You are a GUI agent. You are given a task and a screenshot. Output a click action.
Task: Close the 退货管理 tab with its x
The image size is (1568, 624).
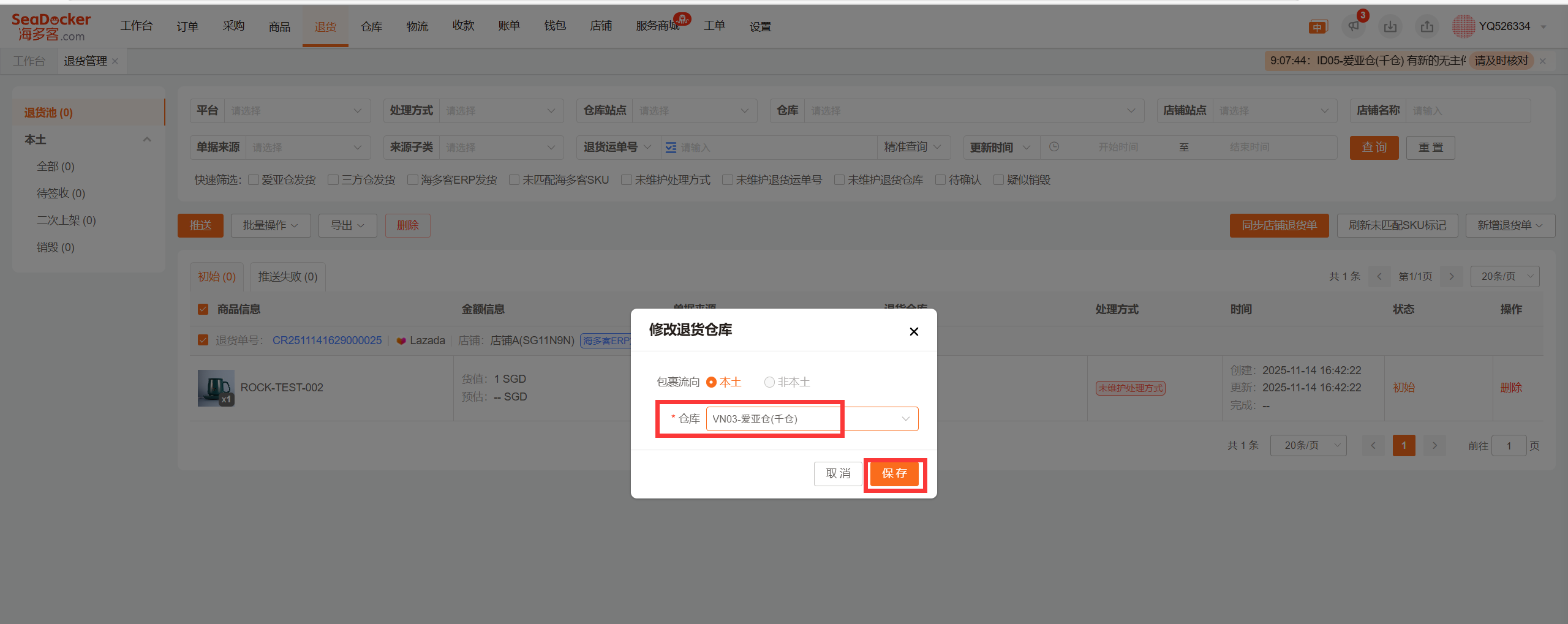point(115,61)
